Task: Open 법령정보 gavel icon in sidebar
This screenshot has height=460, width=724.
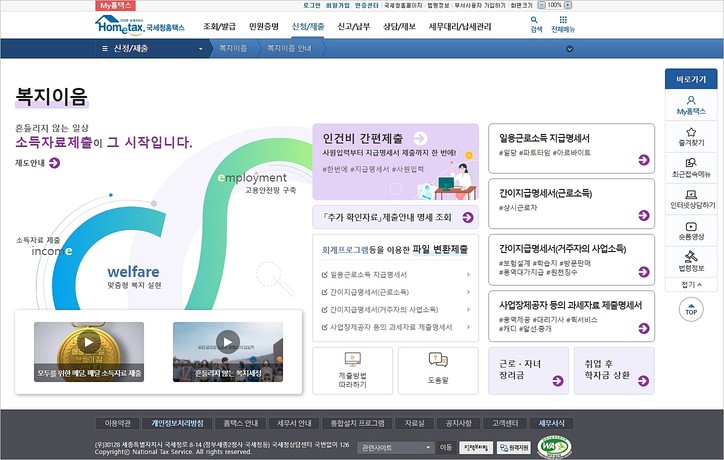Action: tap(691, 256)
